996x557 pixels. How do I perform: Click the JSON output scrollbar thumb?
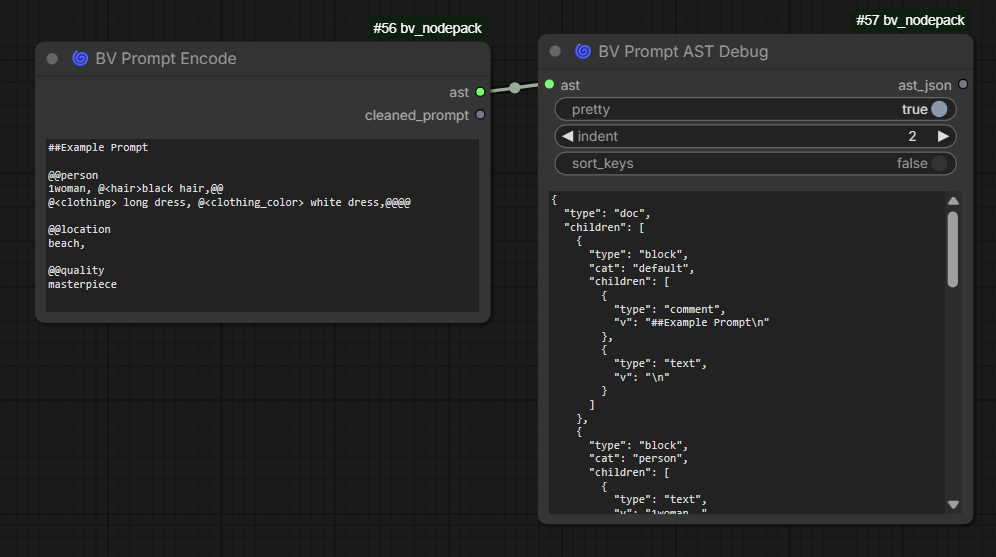(x=953, y=250)
